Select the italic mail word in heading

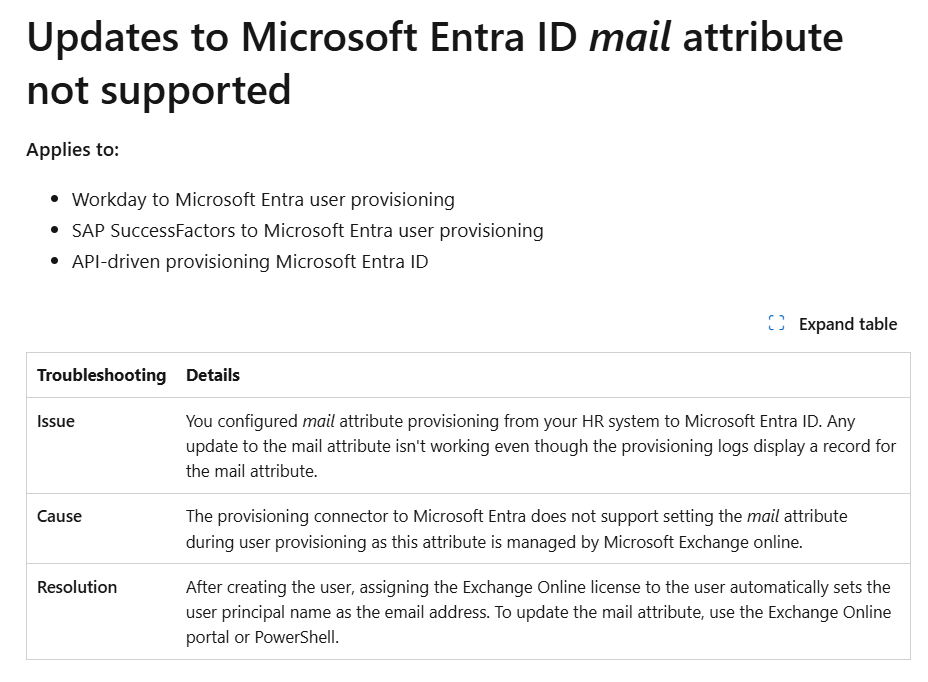pyautogui.click(x=630, y=37)
